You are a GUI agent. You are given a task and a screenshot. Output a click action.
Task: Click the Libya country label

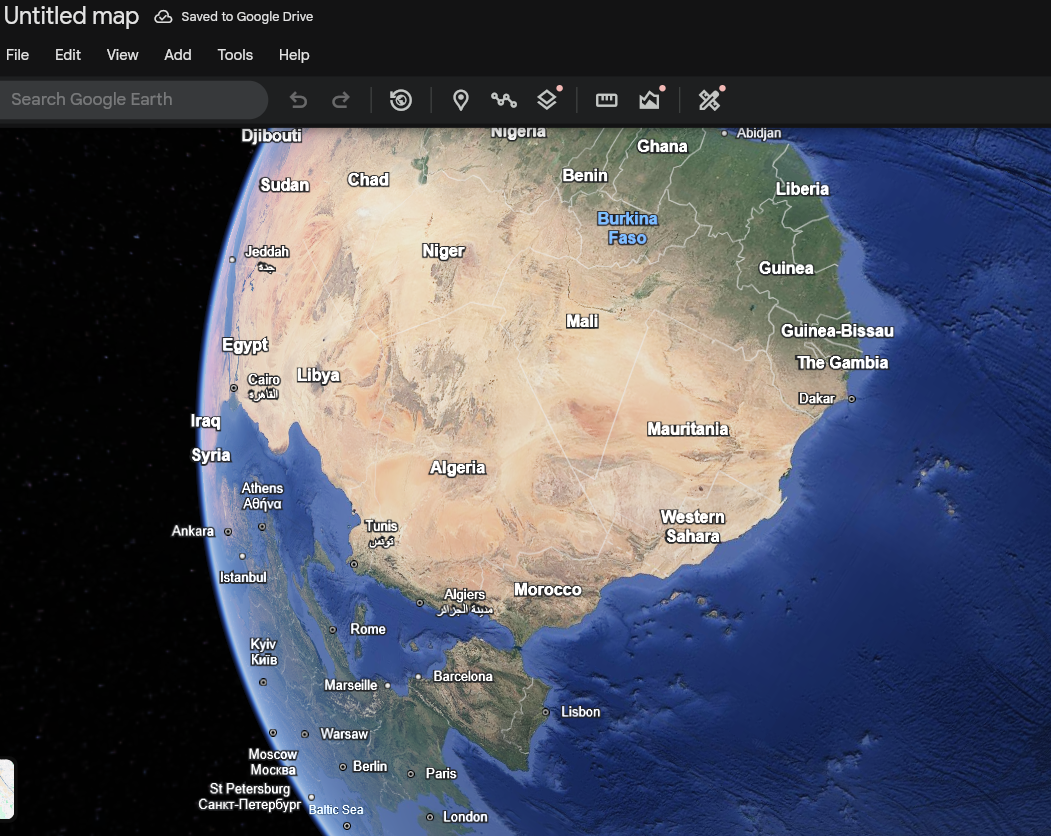[318, 375]
